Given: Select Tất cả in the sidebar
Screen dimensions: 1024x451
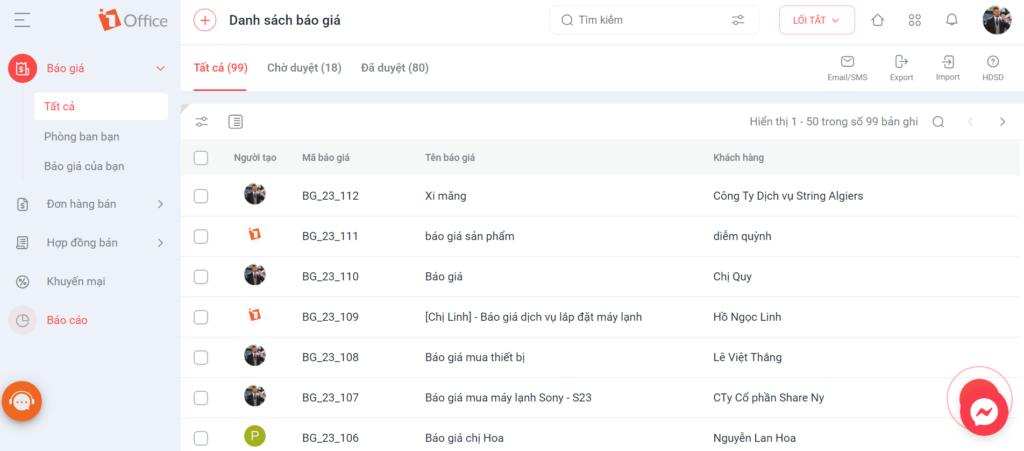Looking at the screenshot, I should click(x=101, y=106).
